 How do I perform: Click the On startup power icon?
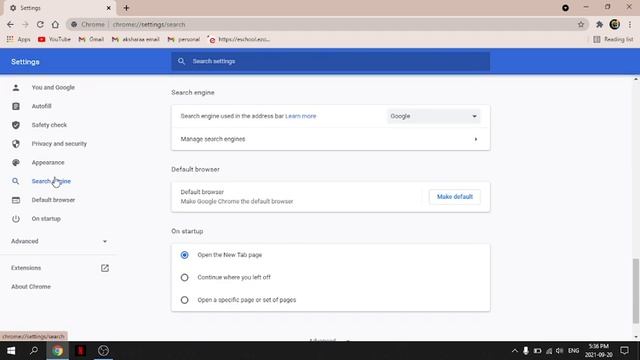(x=16, y=219)
